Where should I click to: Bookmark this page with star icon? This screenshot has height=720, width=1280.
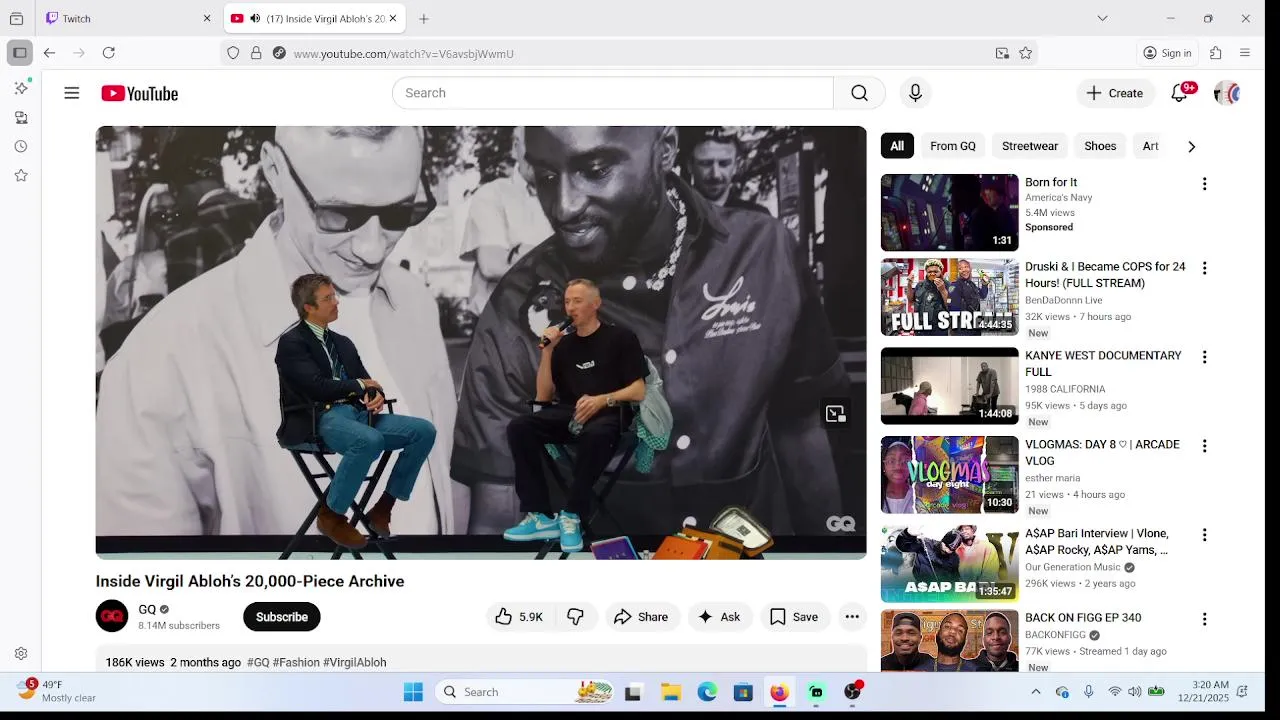(1025, 53)
